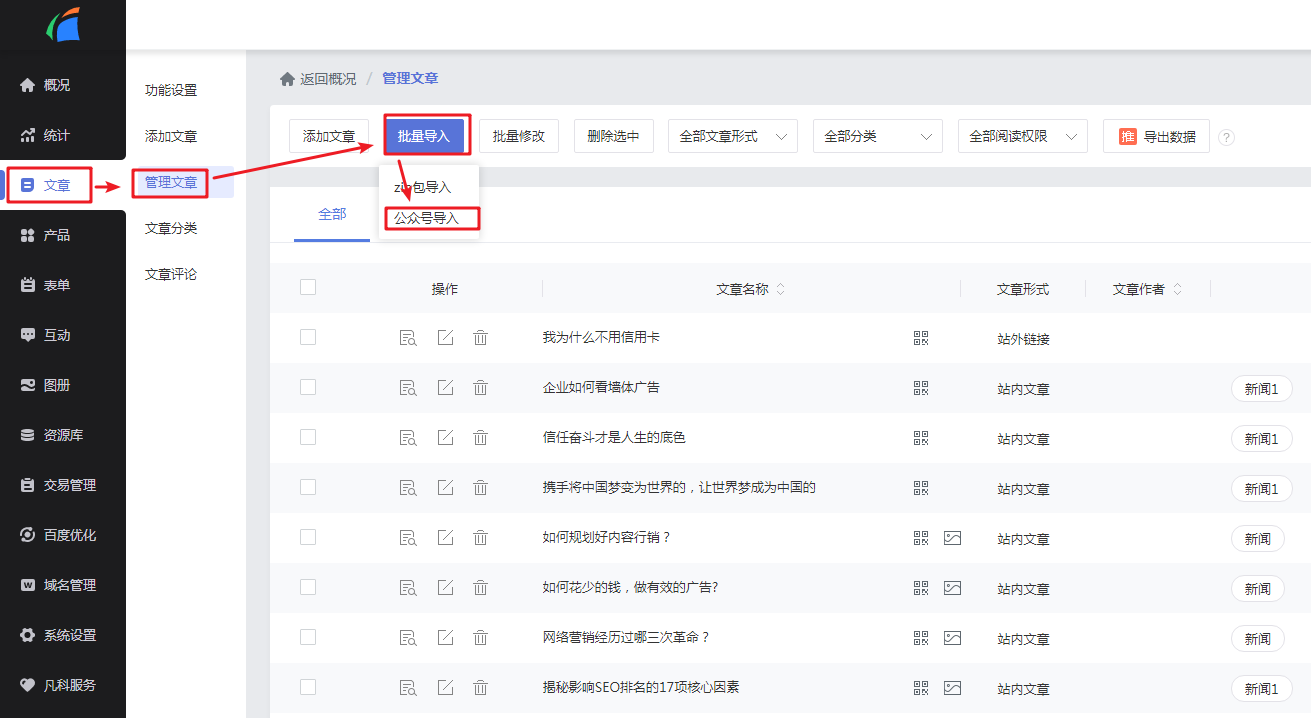Preview the article 携手将中国梦变为世界的

pyautogui.click(x=408, y=488)
